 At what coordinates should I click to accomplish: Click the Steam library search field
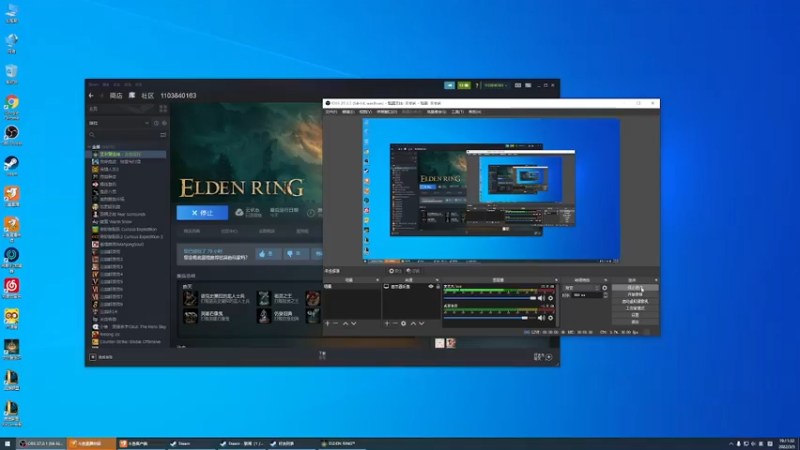click(123, 135)
